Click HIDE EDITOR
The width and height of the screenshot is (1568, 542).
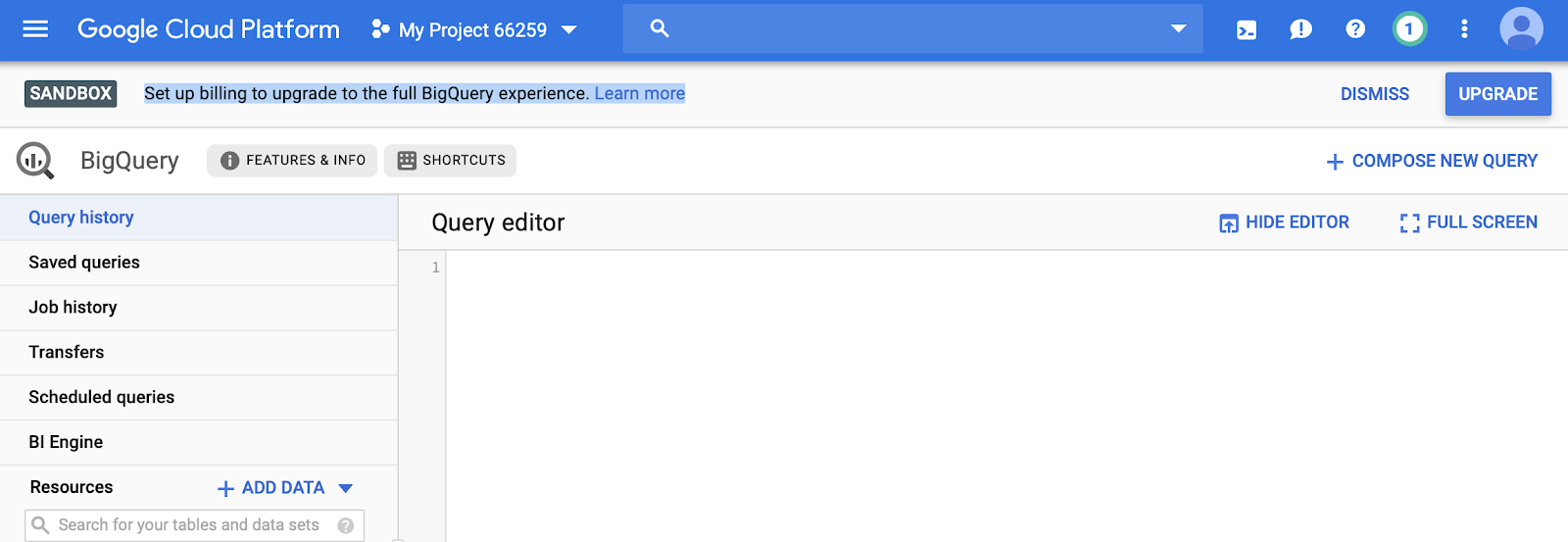point(1284,222)
